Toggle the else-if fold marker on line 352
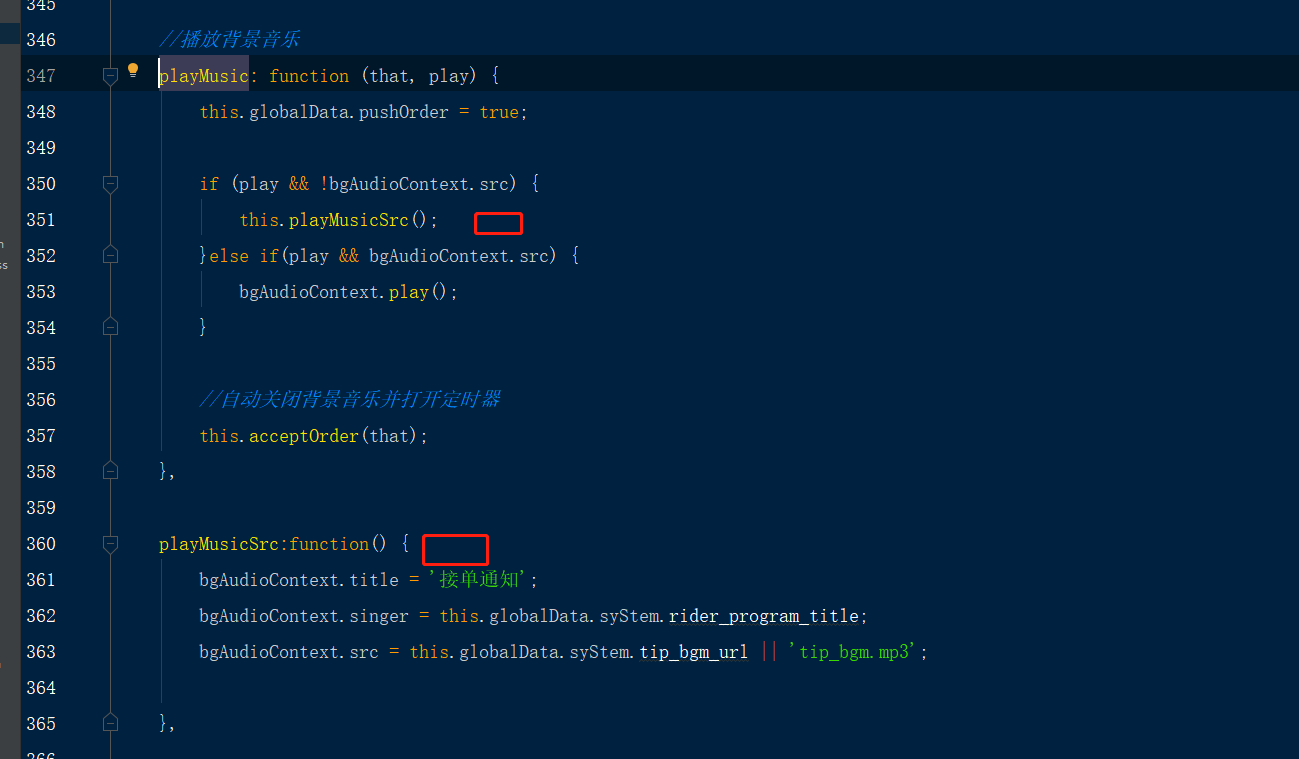The image size is (1299, 759). (x=110, y=256)
